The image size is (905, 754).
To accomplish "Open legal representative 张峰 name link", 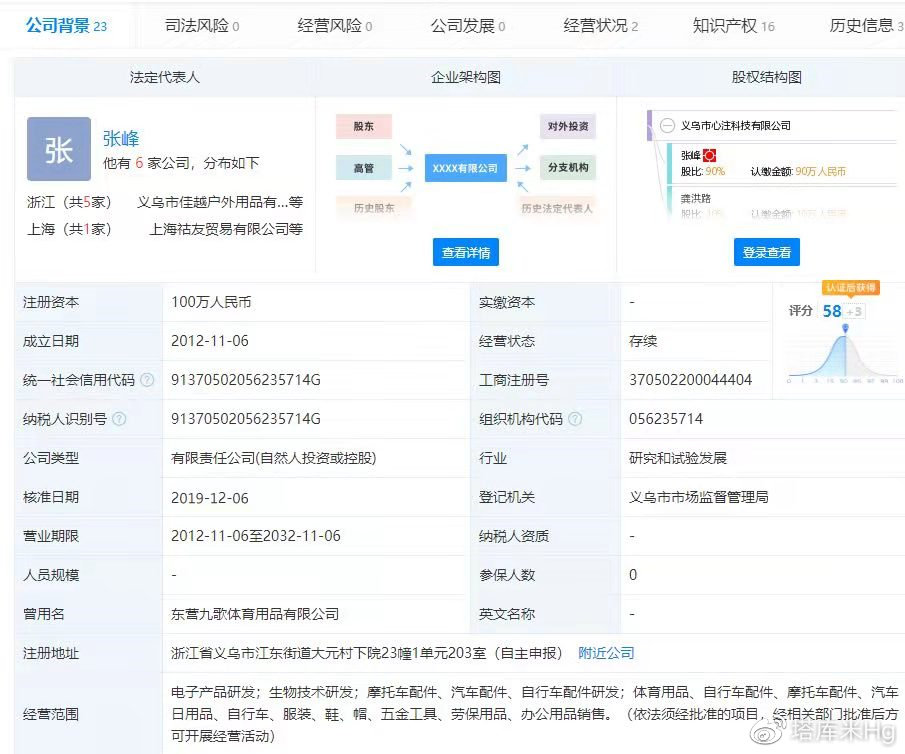I will 121,138.
